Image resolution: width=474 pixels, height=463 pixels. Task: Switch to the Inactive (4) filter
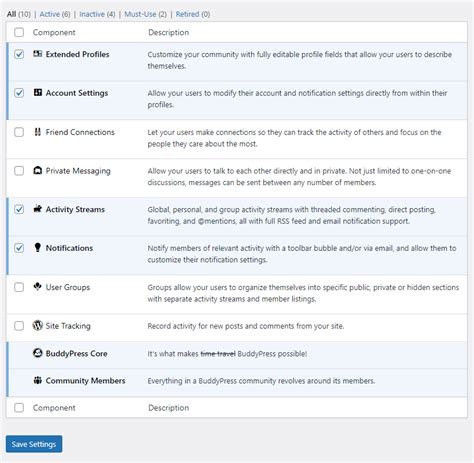(97, 14)
